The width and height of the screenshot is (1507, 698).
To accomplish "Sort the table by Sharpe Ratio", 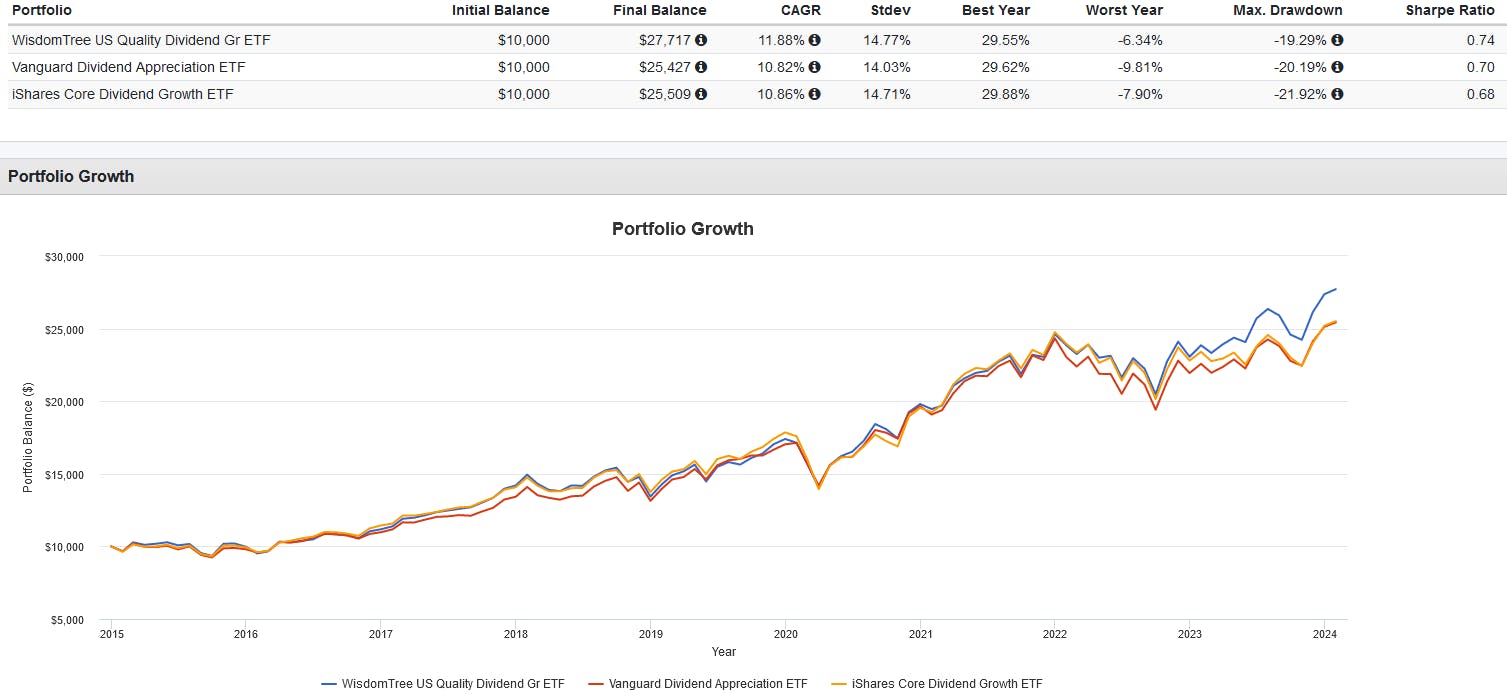I will click(x=1450, y=10).
